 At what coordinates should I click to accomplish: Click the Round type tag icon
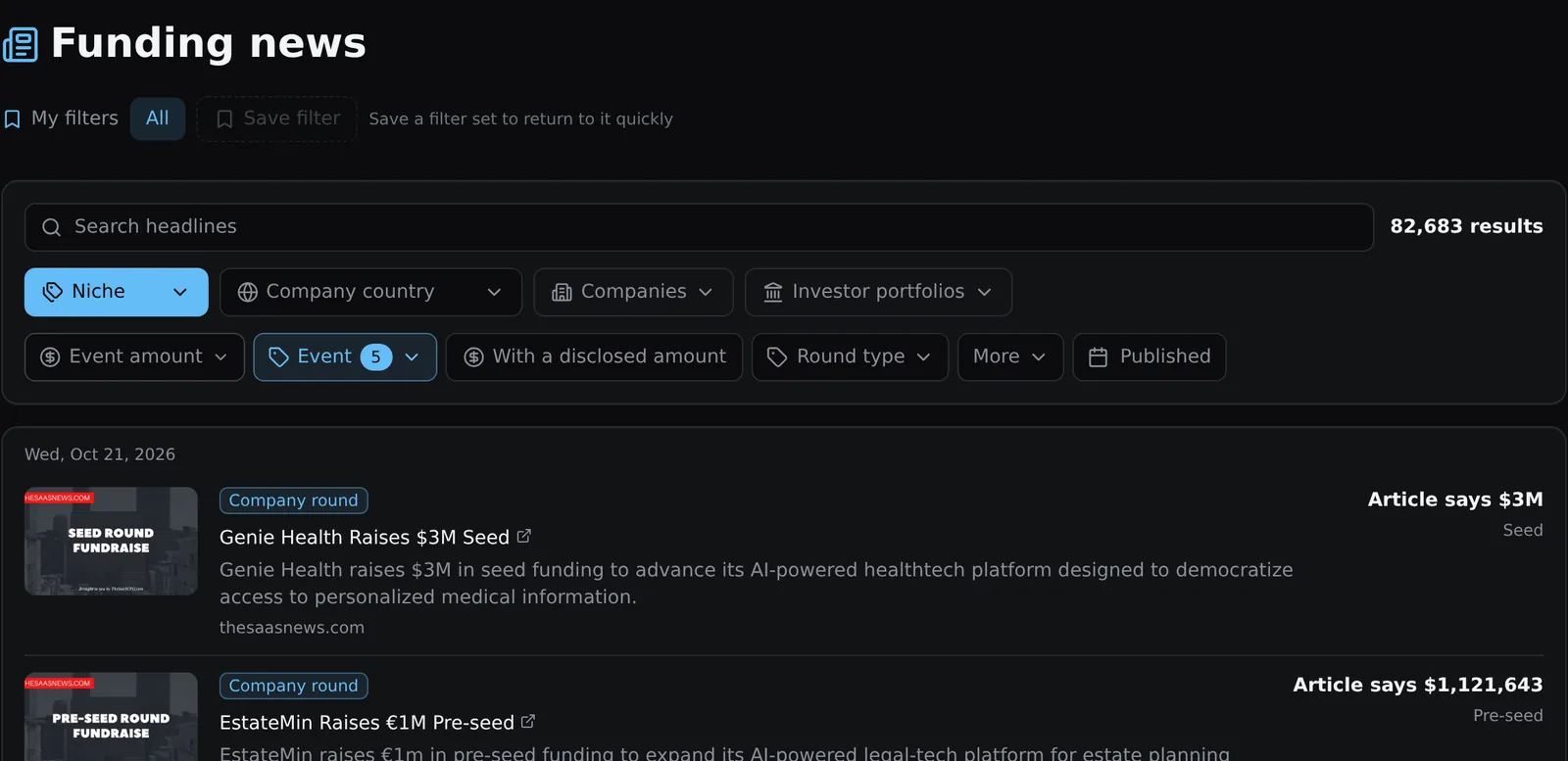(x=777, y=357)
